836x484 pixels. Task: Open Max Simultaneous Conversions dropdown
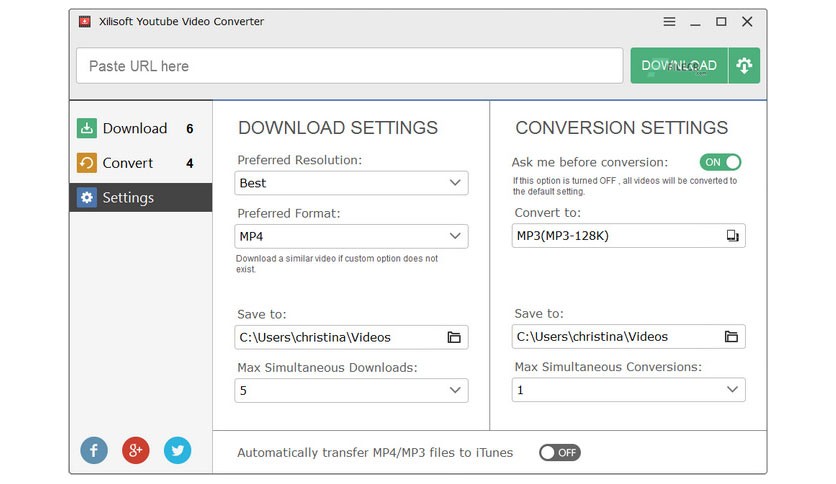tap(629, 390)
